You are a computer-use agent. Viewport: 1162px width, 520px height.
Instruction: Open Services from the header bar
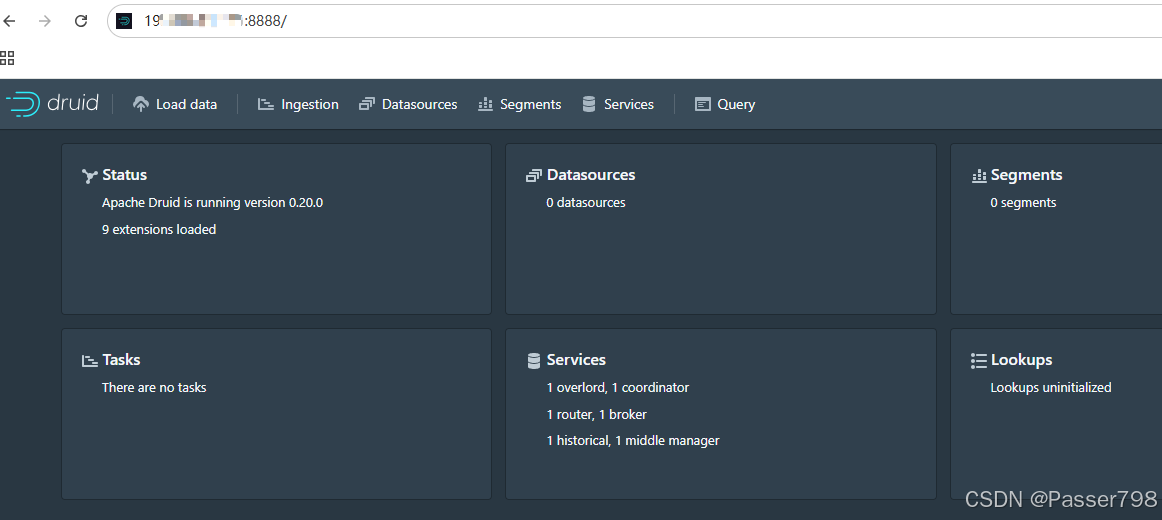pyautogui.click(x=618, y=104)
